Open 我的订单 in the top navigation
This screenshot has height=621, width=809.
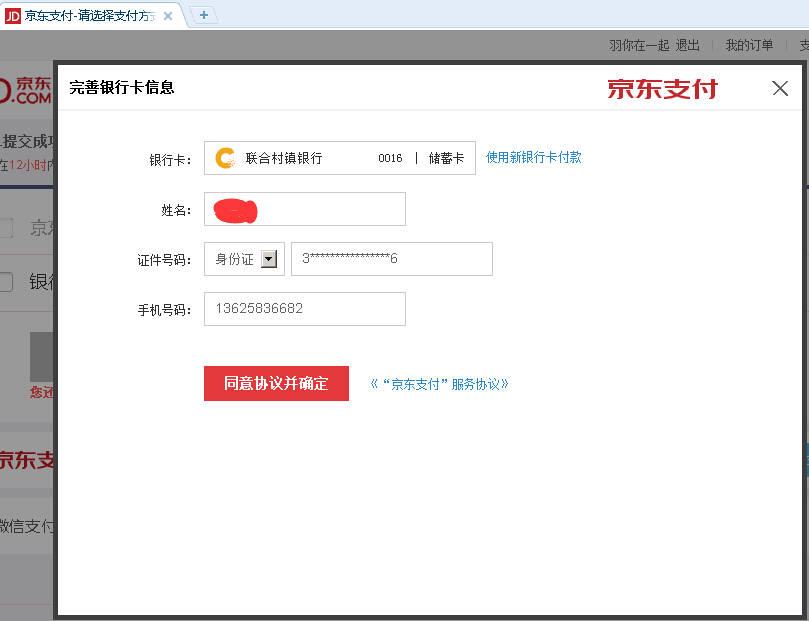point(749,45)
